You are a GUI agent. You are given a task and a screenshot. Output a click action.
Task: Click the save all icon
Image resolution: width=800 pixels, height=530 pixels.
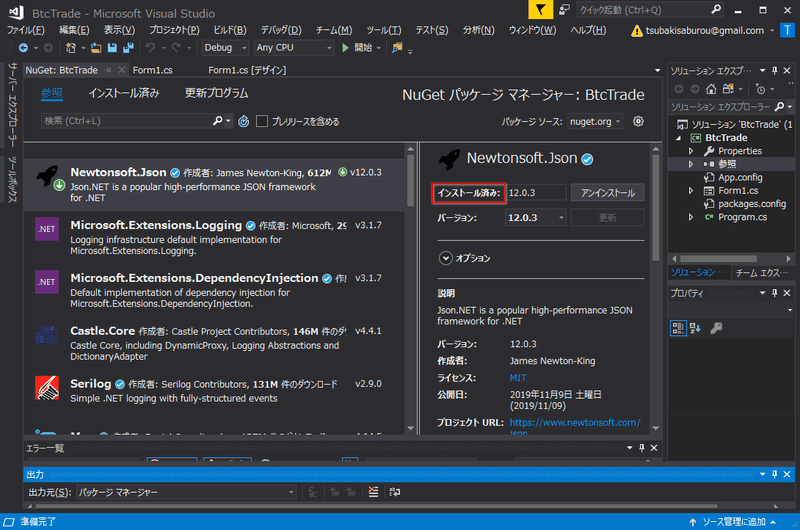tap(128, 47)
